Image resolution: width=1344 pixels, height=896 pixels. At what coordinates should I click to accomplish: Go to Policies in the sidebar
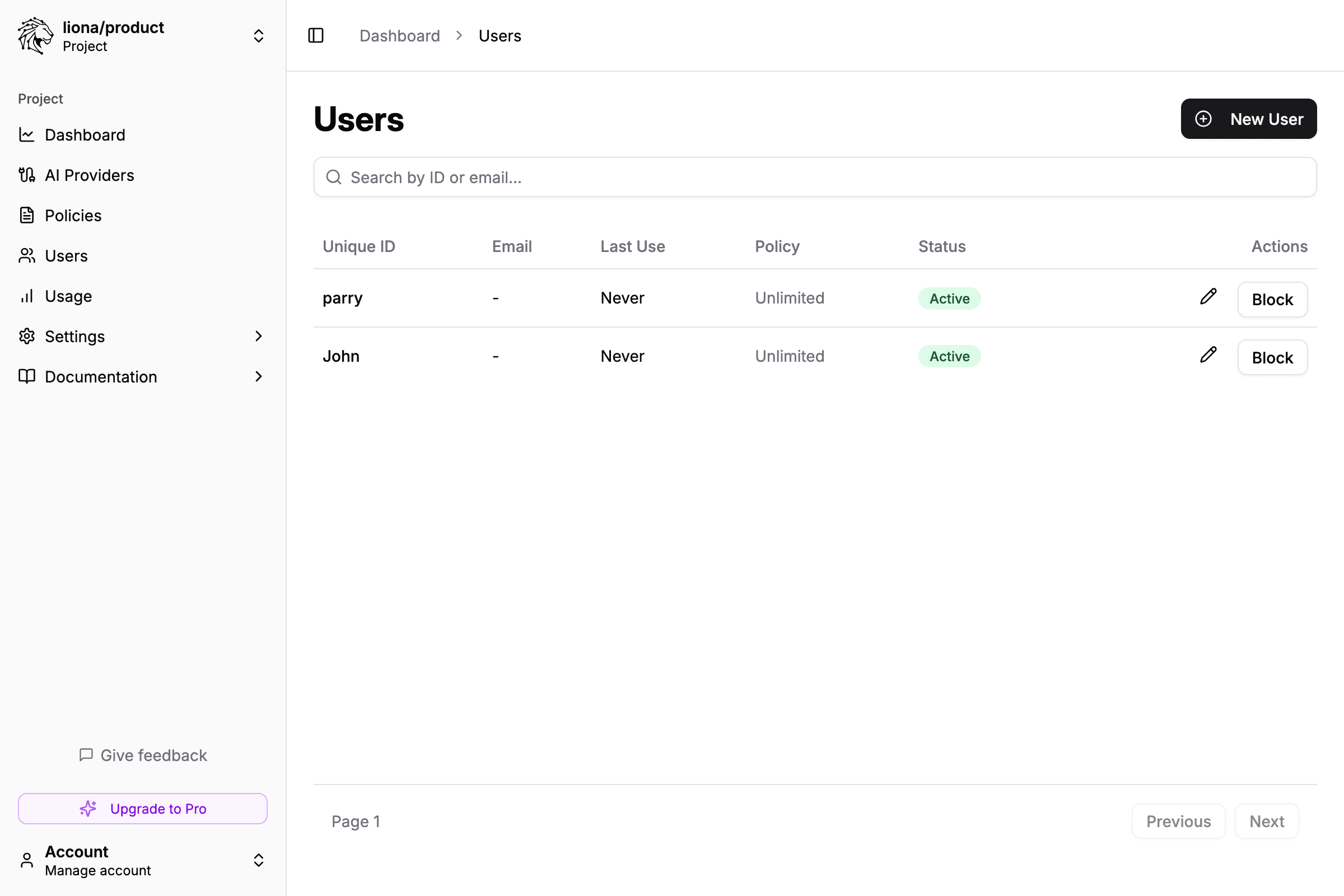pyautogui.click(x=143, y=216)
